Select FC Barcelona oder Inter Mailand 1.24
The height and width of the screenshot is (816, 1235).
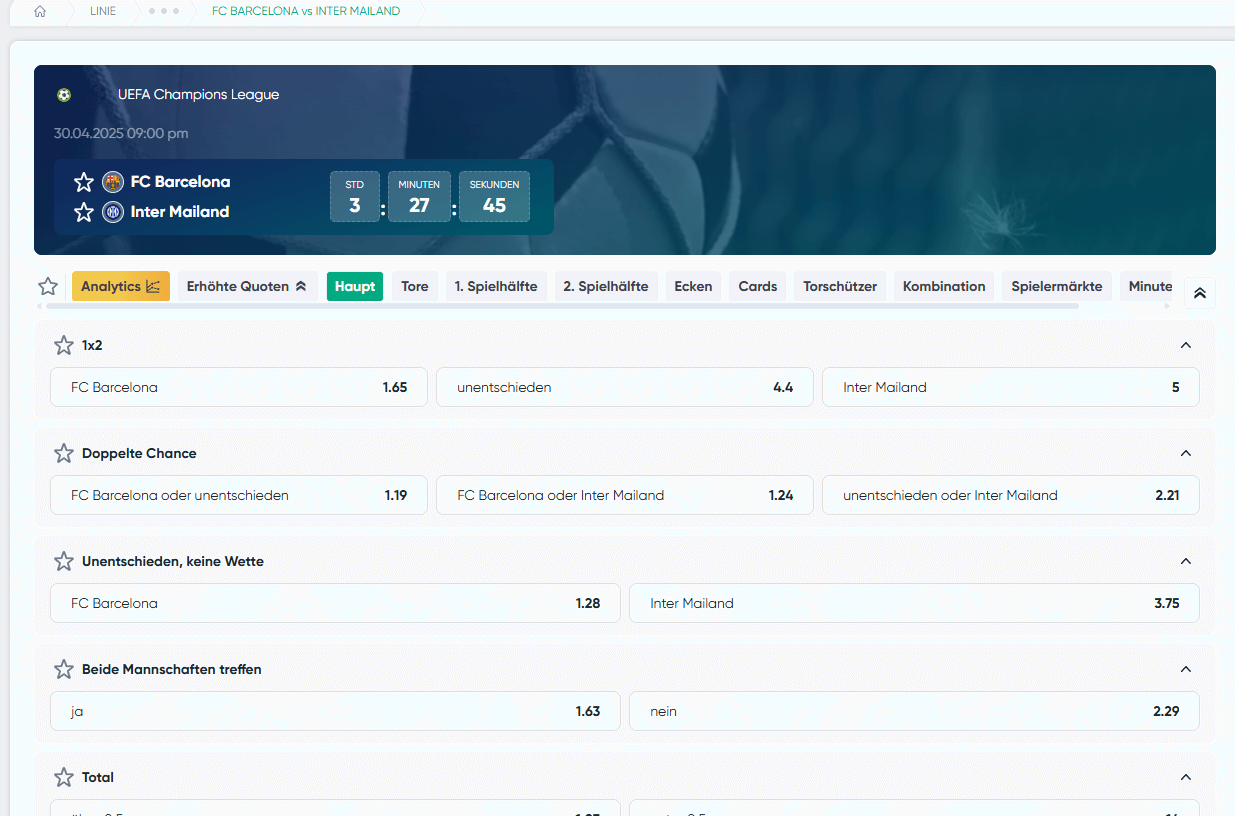coord(625,495)
